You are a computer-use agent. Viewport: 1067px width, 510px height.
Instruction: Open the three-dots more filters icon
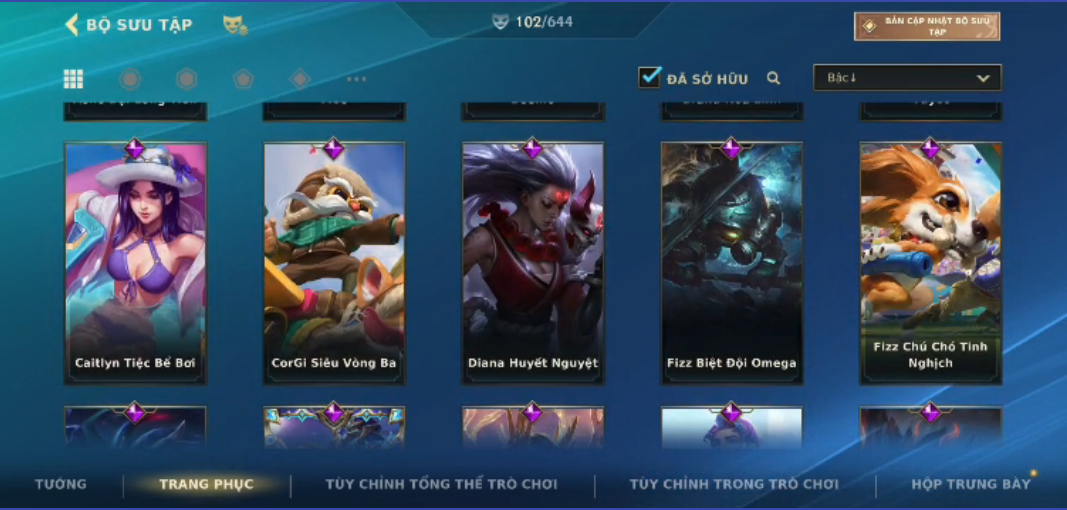357,79
